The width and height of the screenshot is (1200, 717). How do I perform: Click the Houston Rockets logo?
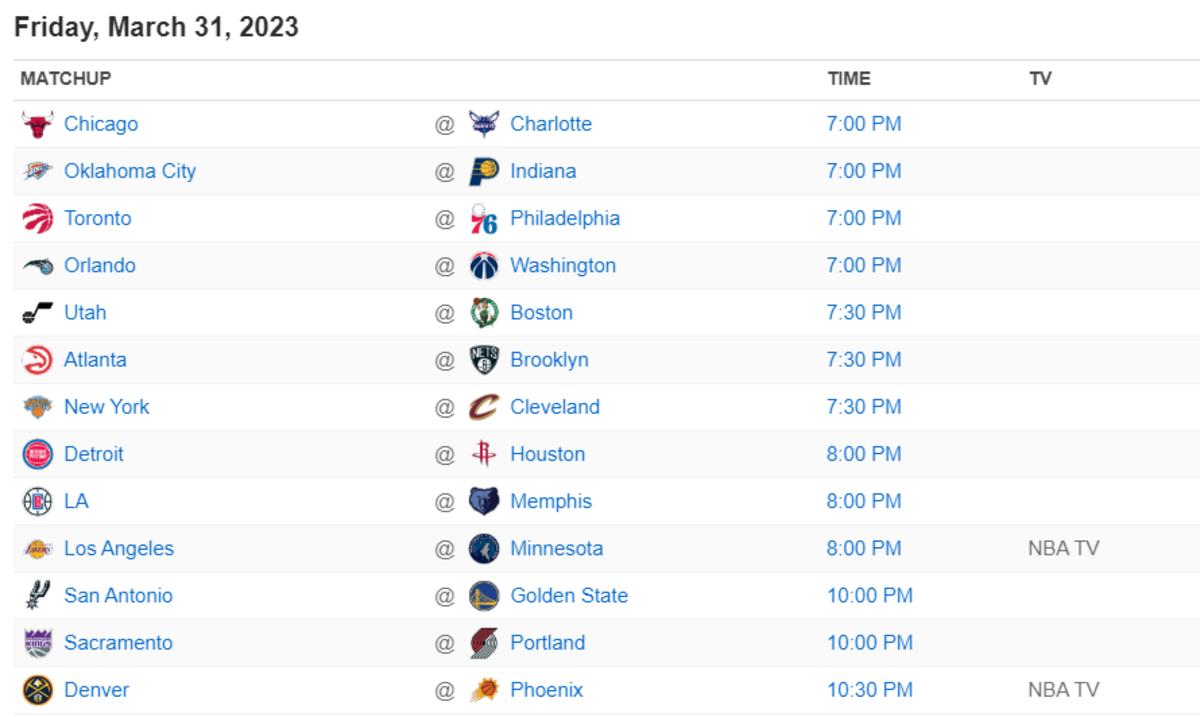[483, 453]
